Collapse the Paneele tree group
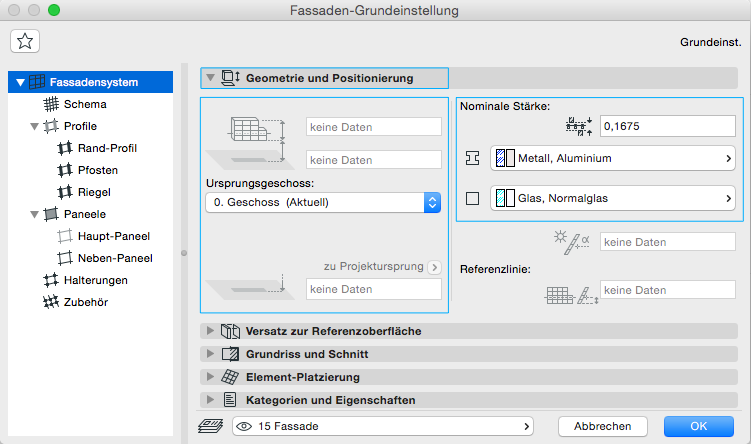This screenshot has height=444, width=751. tap(36, 214)
